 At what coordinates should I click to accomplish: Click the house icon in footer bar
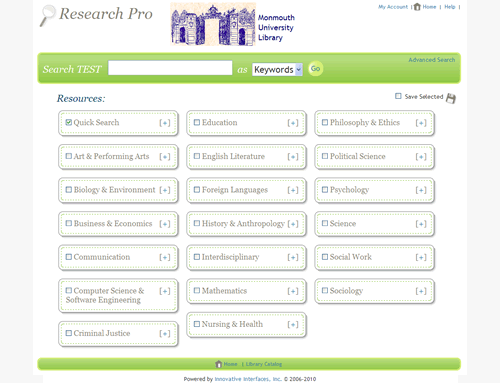point(219,364)
